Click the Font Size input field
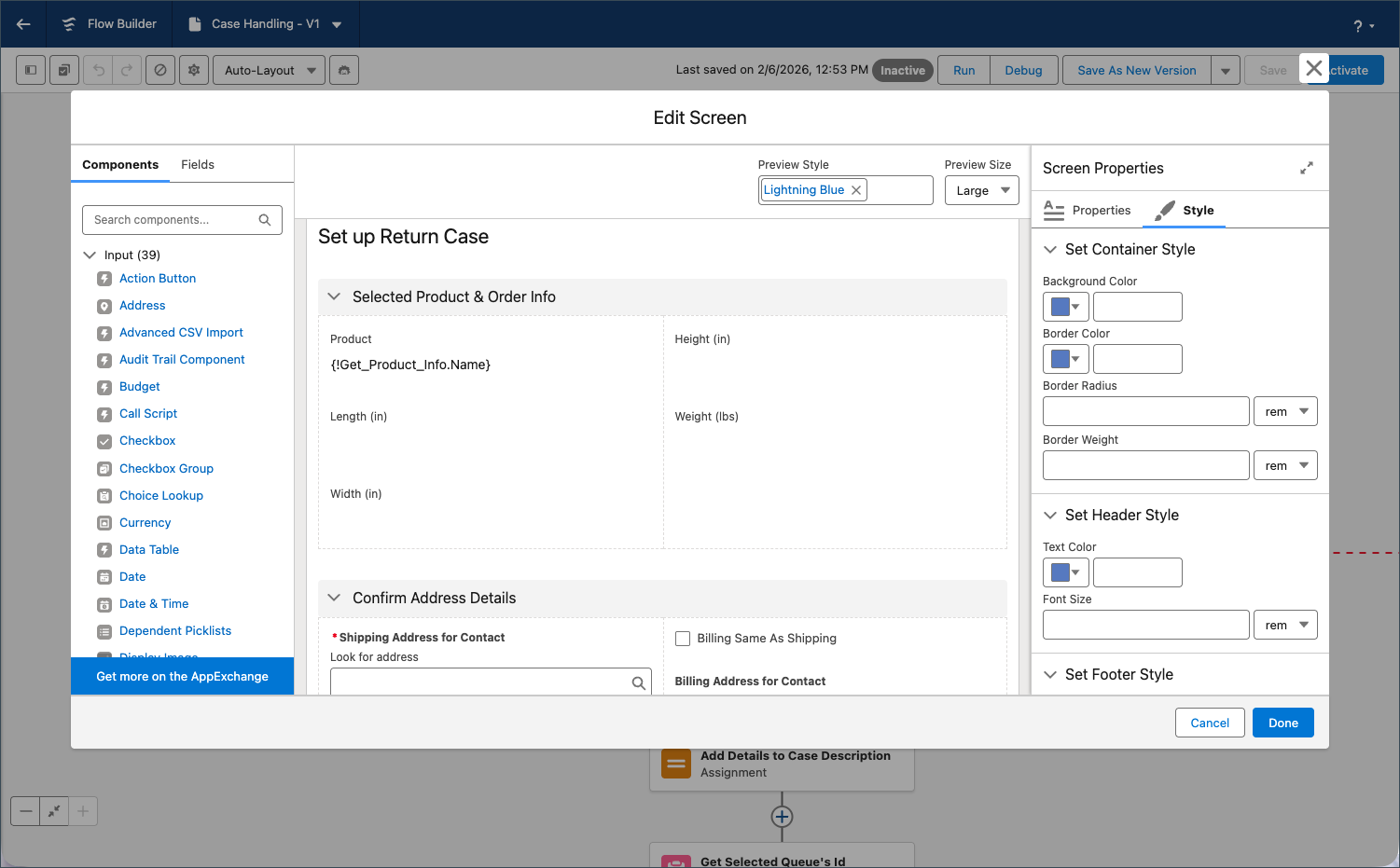1400x868 pixels. (1145, 626)
